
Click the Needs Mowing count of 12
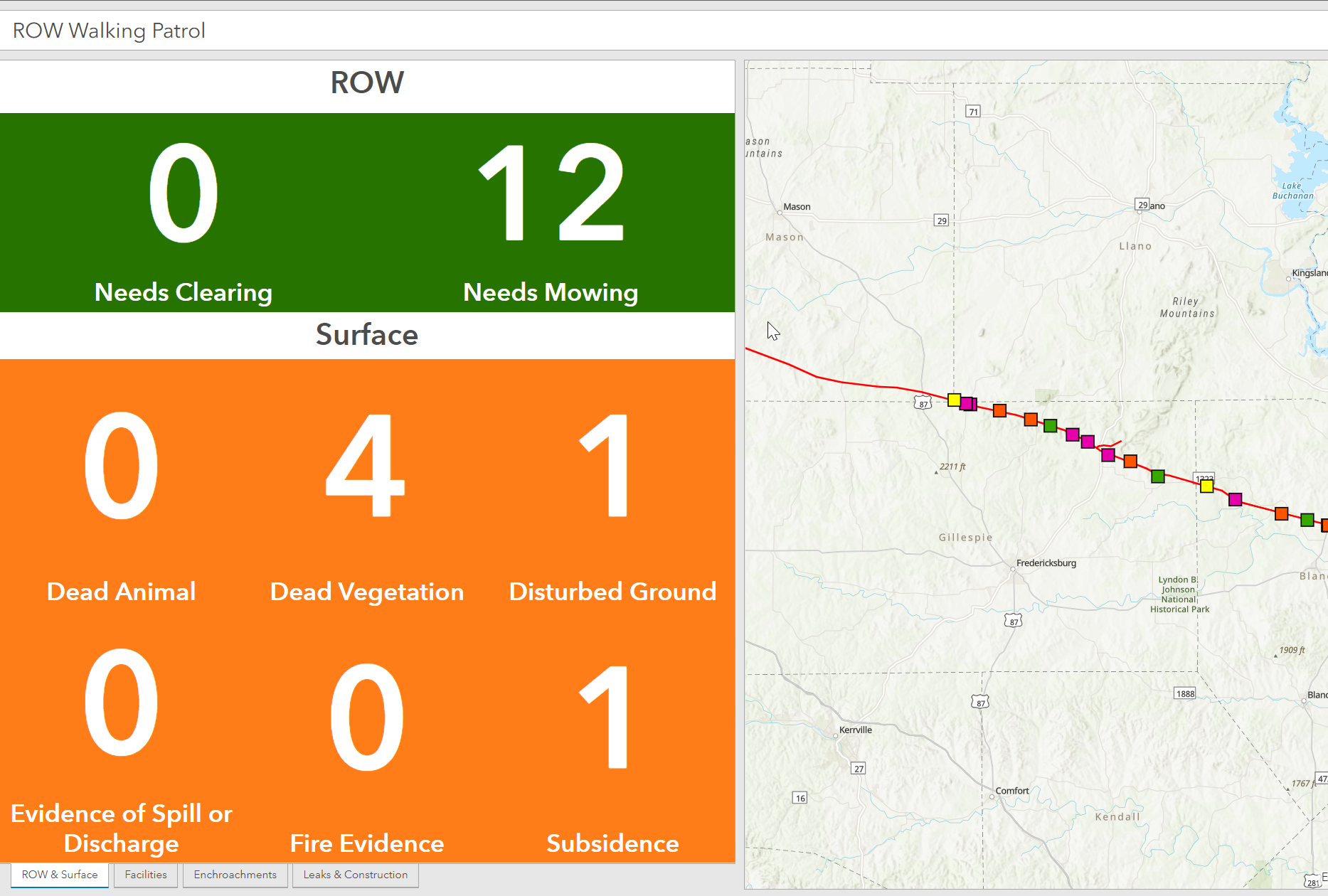pos(551,193)
